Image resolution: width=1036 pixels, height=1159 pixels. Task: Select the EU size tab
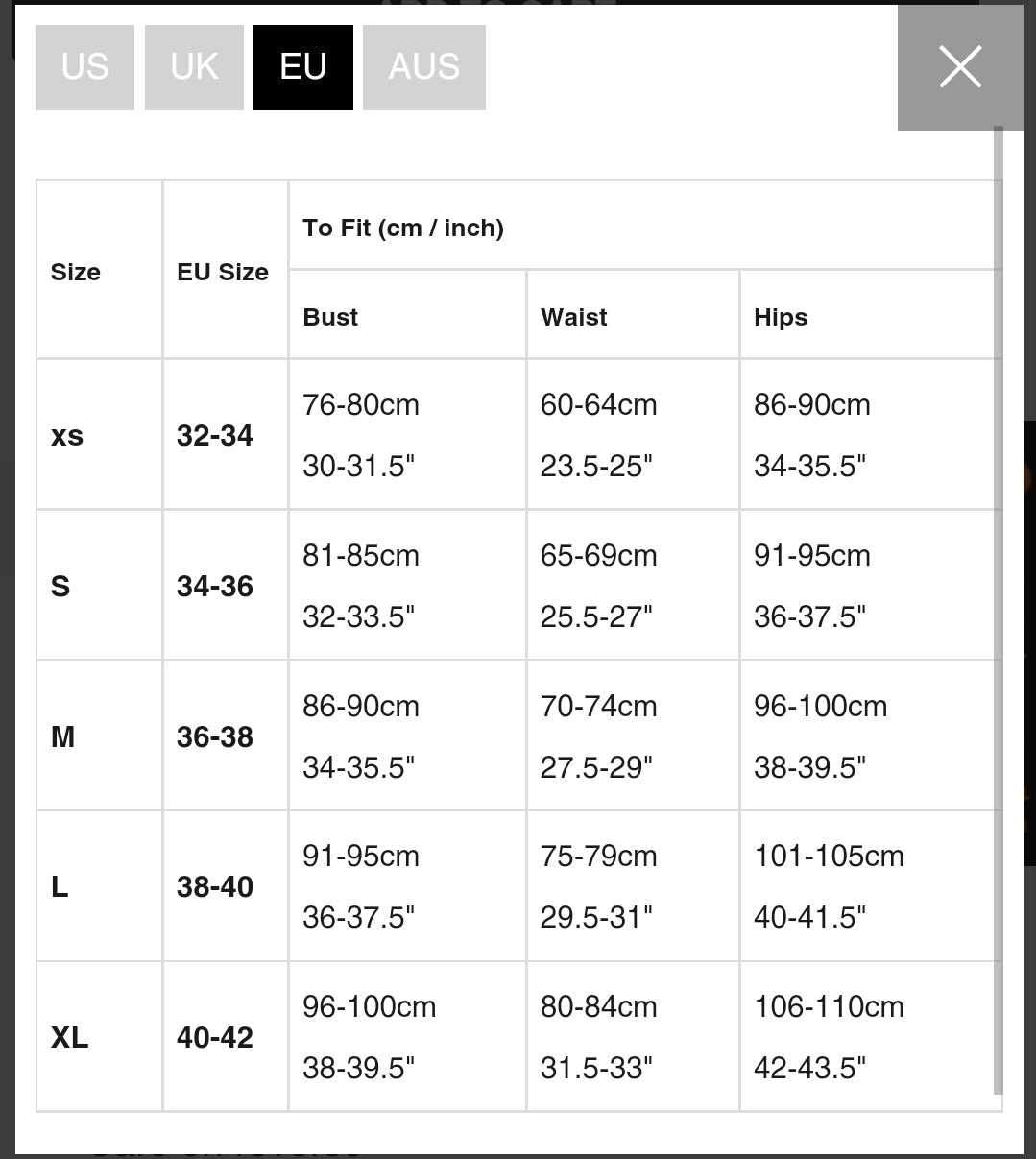point(303,67)
